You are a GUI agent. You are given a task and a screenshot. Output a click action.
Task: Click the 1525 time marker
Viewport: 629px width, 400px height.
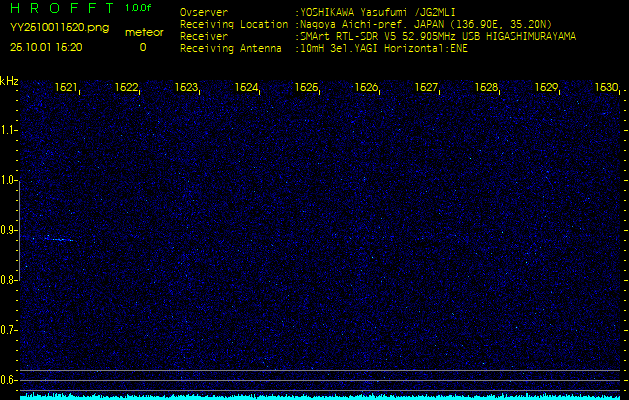[x=306, y=88]
